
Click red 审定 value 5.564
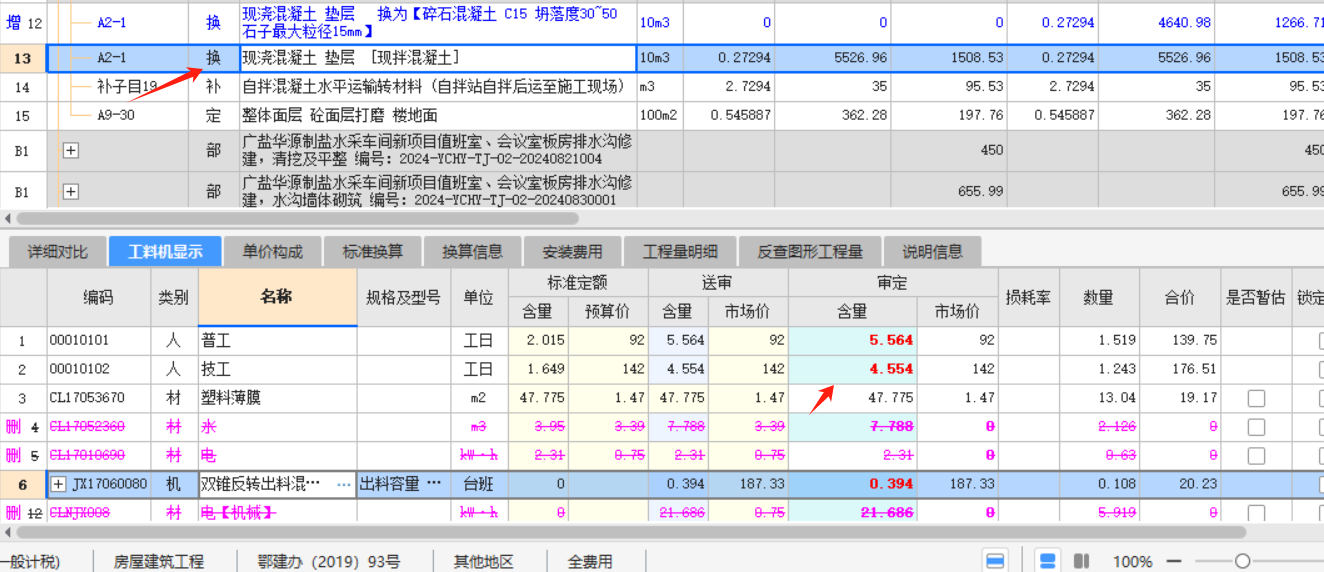click(891, 340)
